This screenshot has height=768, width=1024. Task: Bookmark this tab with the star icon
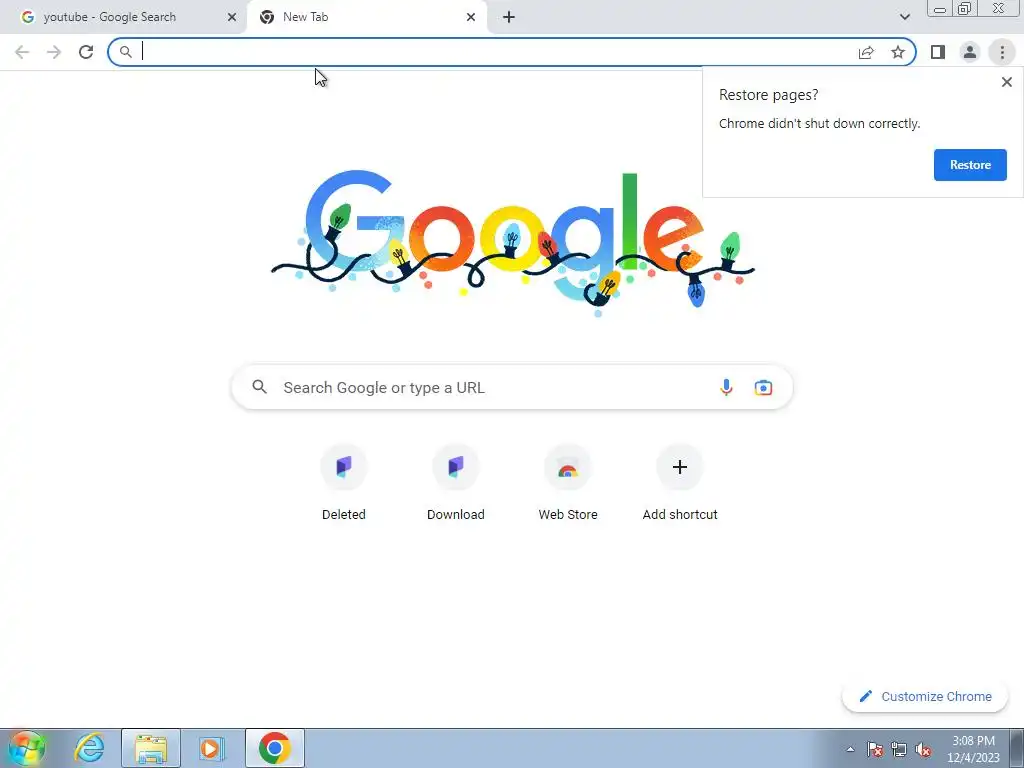(x=898, y=52)
